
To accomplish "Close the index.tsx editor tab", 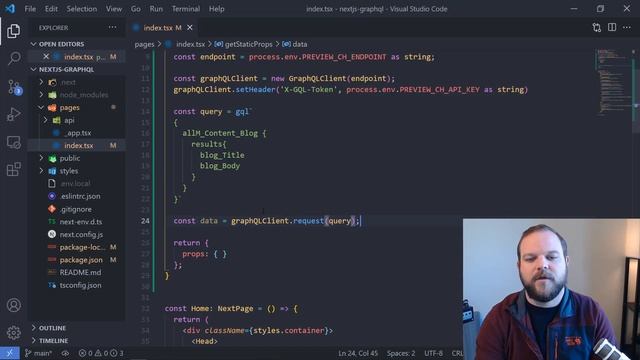I will 190,27.
